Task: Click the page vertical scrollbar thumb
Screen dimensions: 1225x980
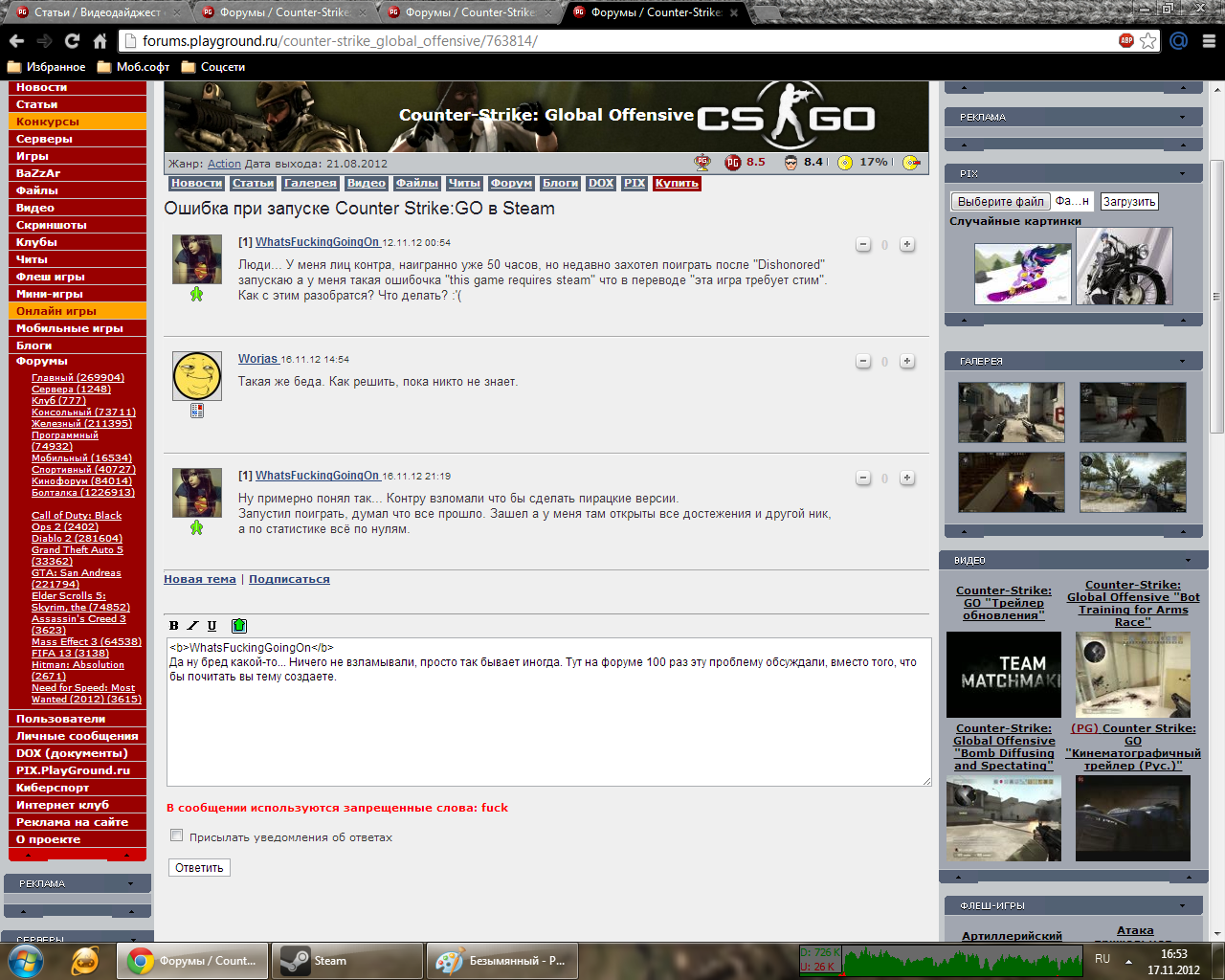Action: pos(1217,297)
